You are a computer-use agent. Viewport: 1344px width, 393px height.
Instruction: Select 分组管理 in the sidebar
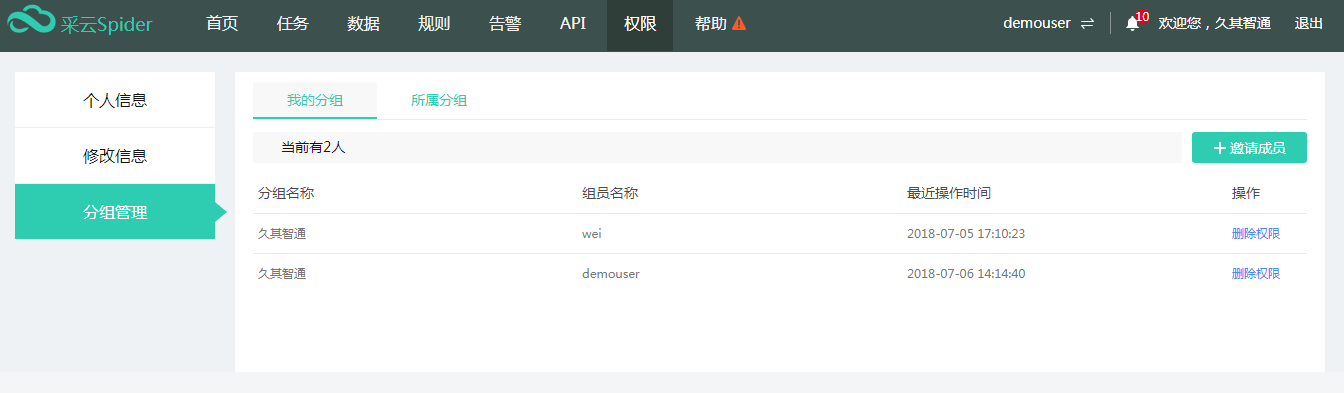[115, 212]
